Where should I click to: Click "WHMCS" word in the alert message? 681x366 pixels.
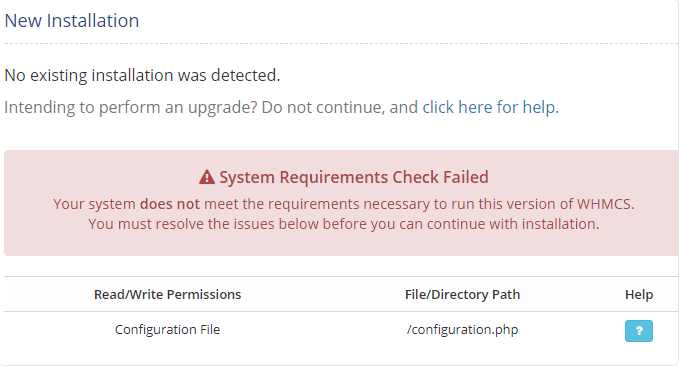[605, 204]
